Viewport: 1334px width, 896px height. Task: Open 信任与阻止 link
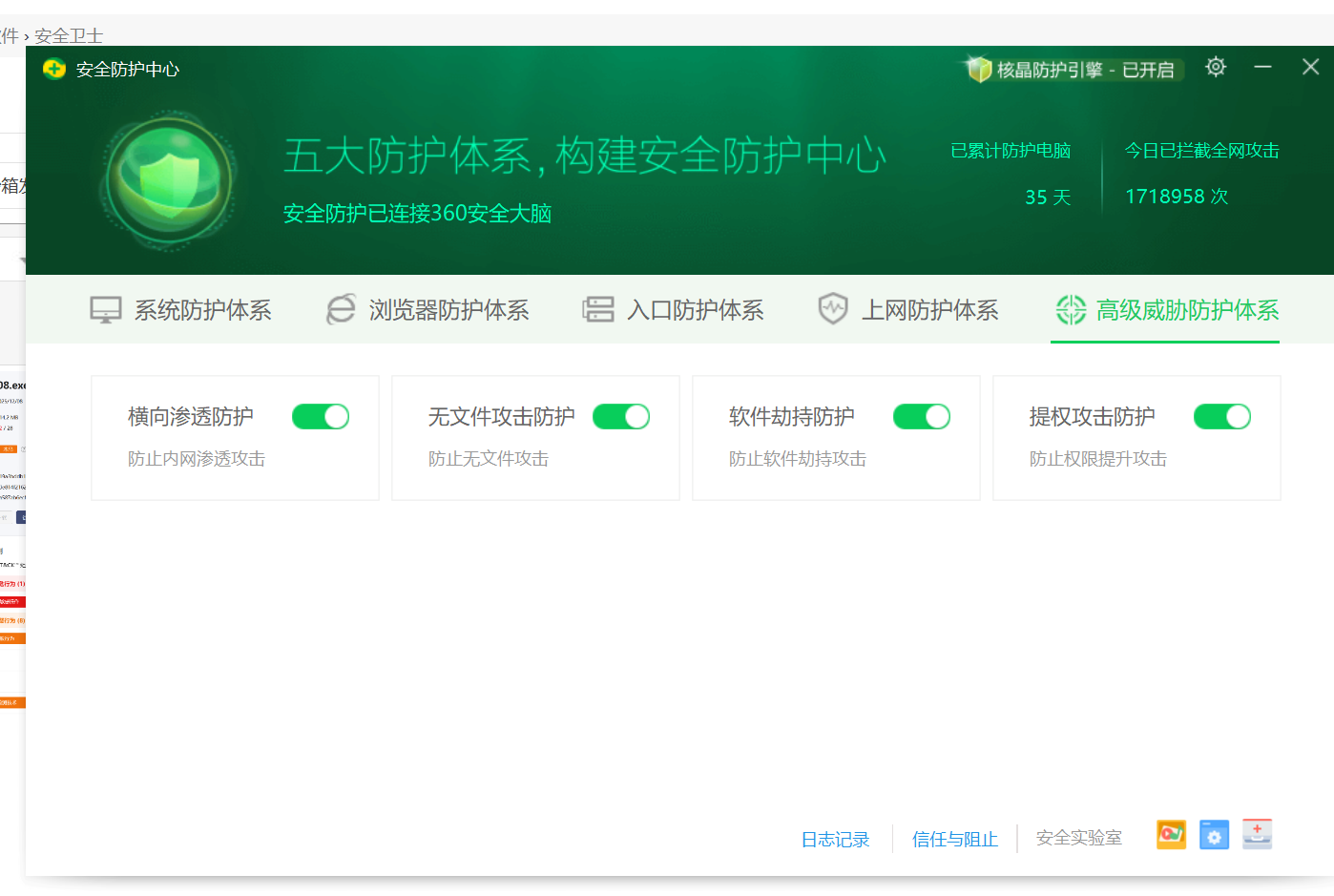tap(955, 840)
